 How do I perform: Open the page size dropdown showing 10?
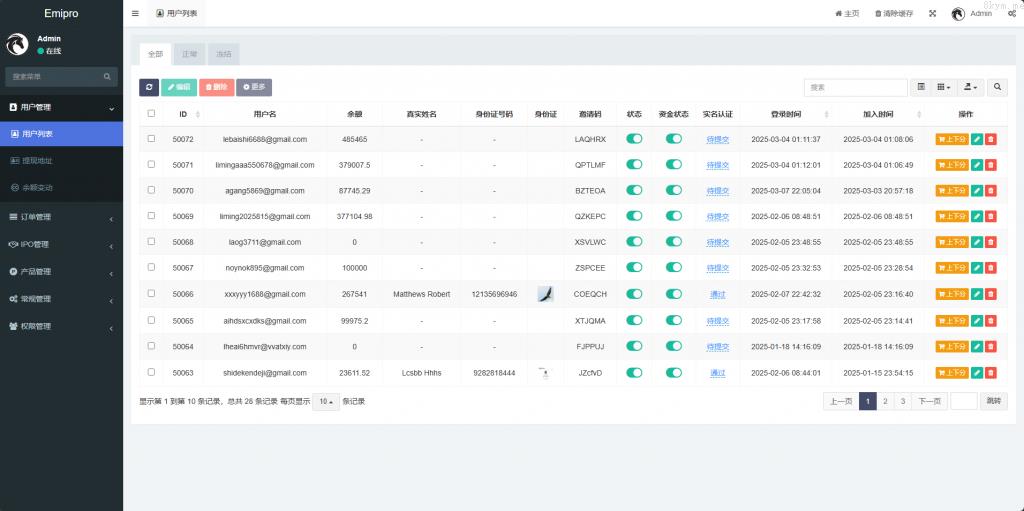coord(325,401)
